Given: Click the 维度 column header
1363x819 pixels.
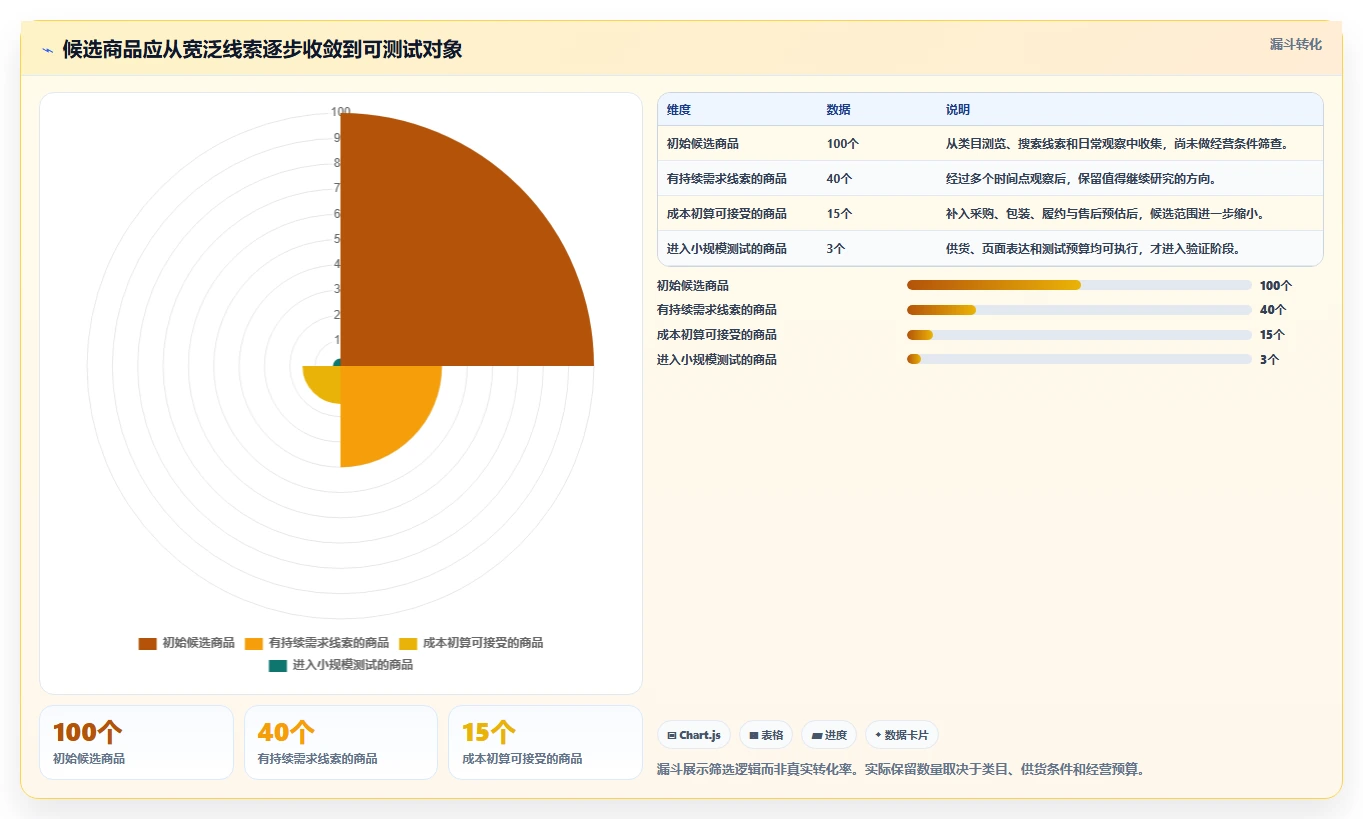Looking at the screenshot, I should pyautogui.click(x=679, y=110).
